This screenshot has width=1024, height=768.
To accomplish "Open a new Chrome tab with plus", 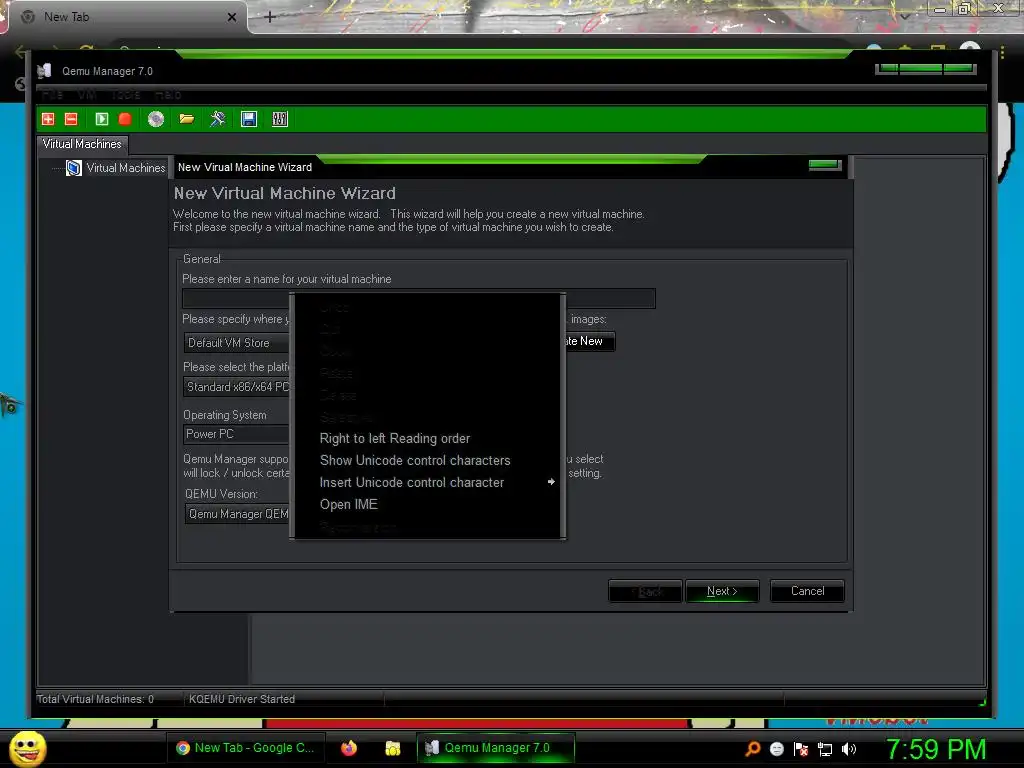I will pos(270,17).
